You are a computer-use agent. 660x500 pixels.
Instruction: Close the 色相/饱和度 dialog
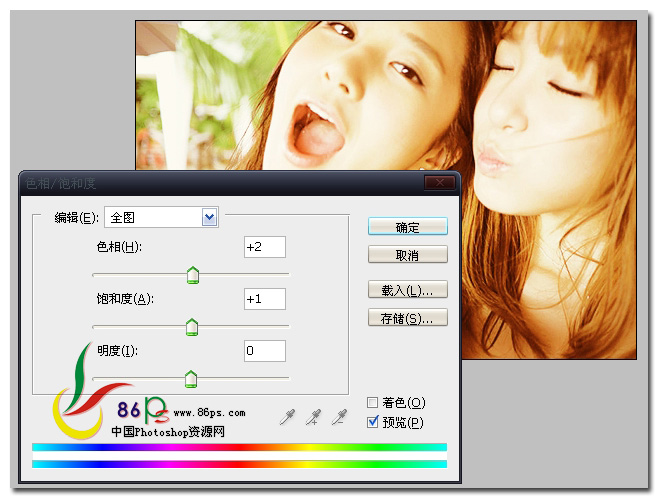(x=437, y=183)
